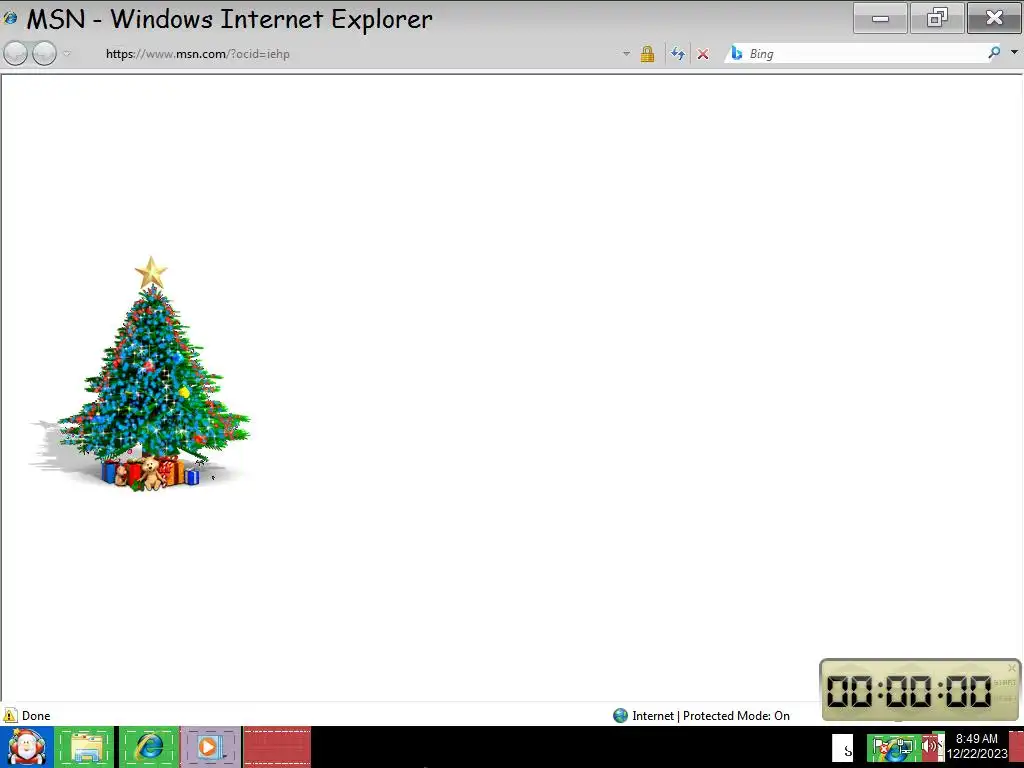This screenshot has width=1024, height=768.
Task: Open Windows Explorer from the taskbar
Action: (85, 747)
